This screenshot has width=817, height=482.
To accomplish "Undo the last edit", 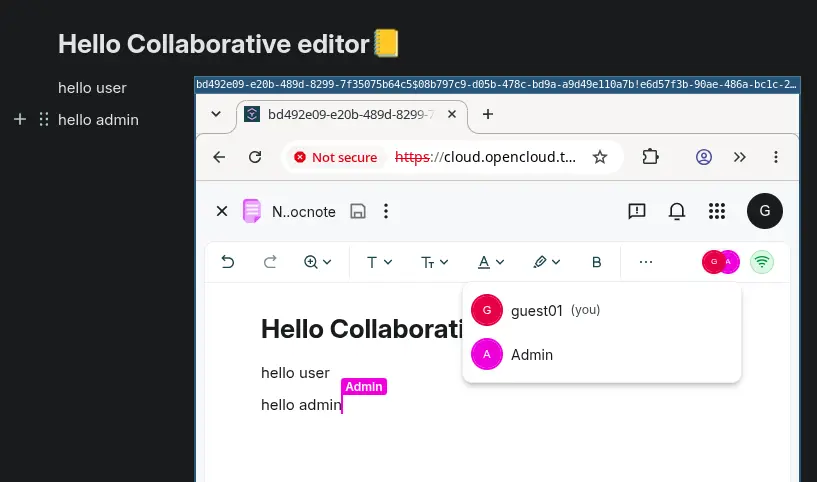I will (228, 262).
